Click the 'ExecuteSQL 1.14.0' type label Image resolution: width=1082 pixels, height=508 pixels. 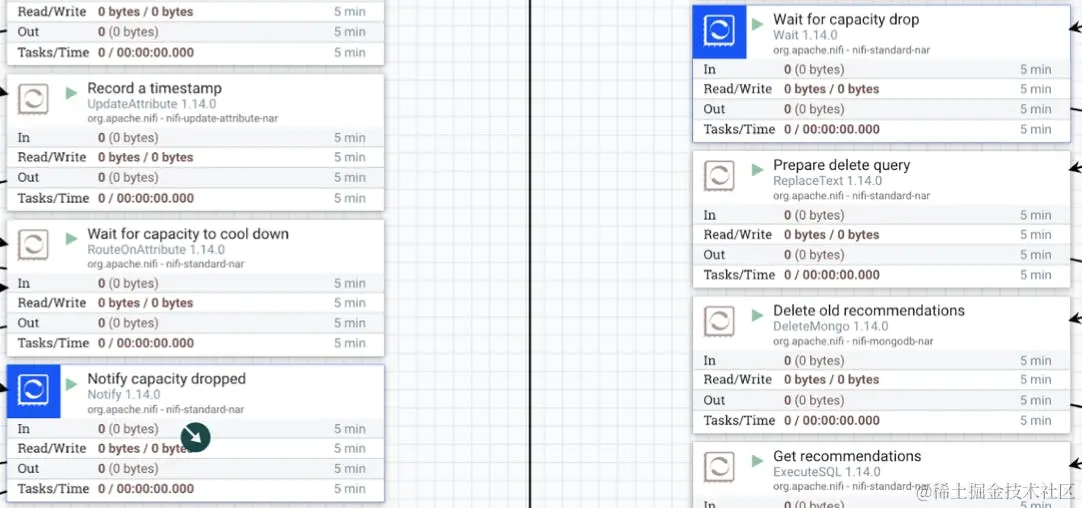827,472
